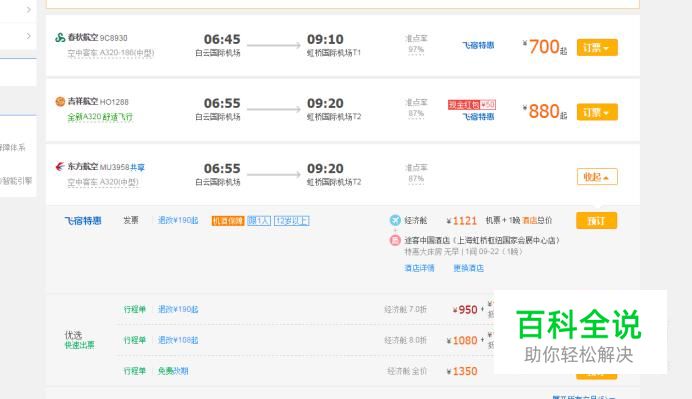Click the 12岁以上 tag
Image resolution: width=692 pixels, height=399 pixels.
point(292,221)
